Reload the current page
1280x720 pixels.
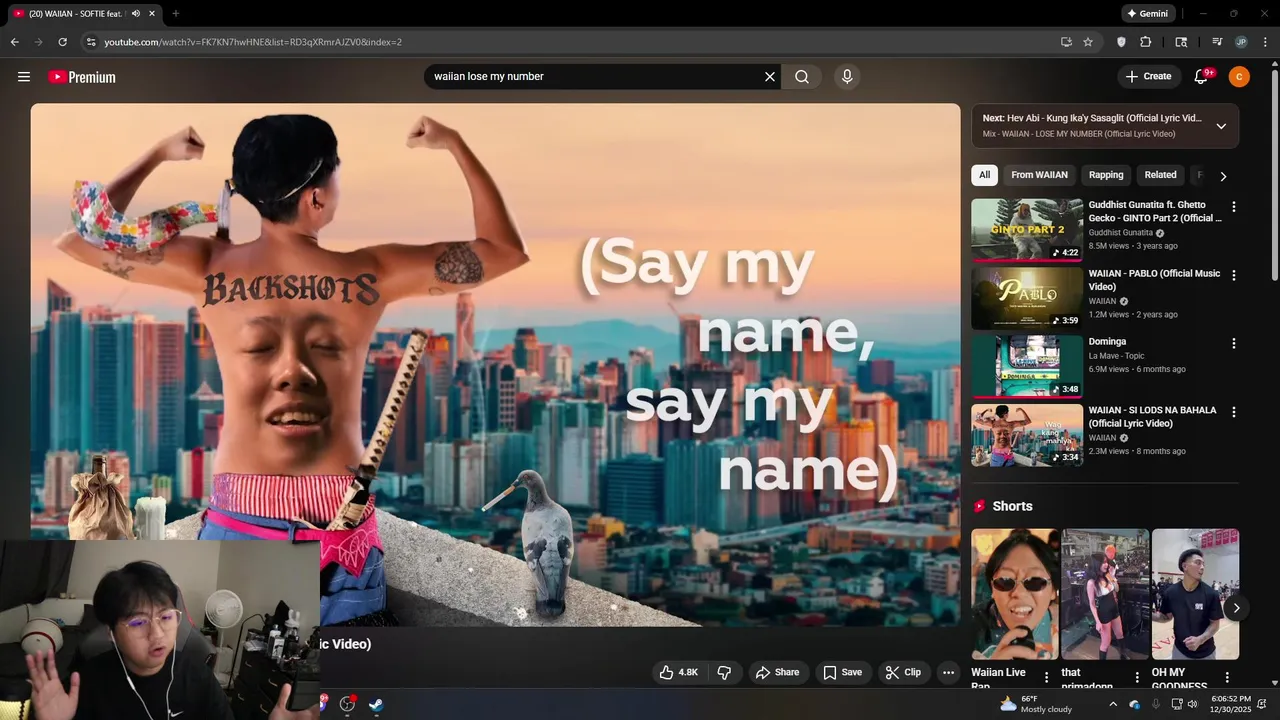tap(62, 42)
